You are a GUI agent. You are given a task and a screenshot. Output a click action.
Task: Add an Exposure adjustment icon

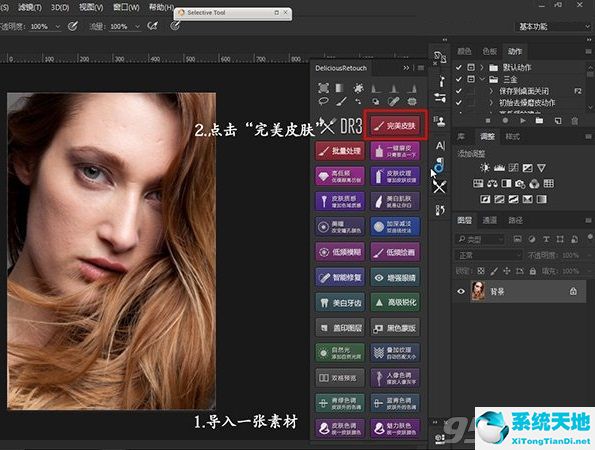[527, 168]
